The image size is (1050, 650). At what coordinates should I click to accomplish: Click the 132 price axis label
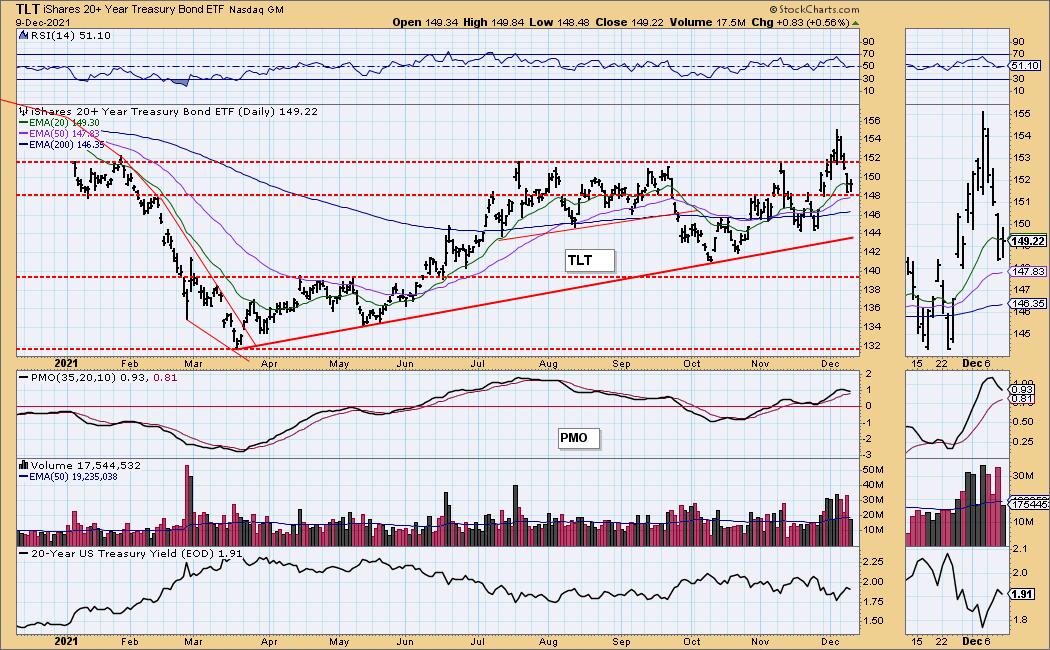(x=873, y=345)
